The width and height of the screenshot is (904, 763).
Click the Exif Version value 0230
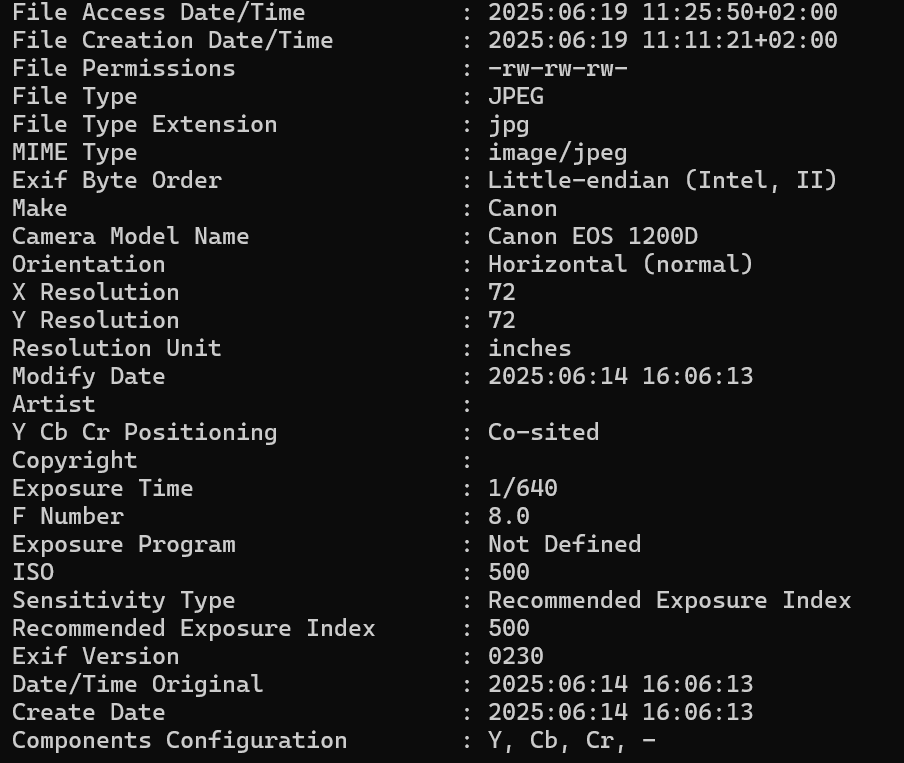(515, 656)
